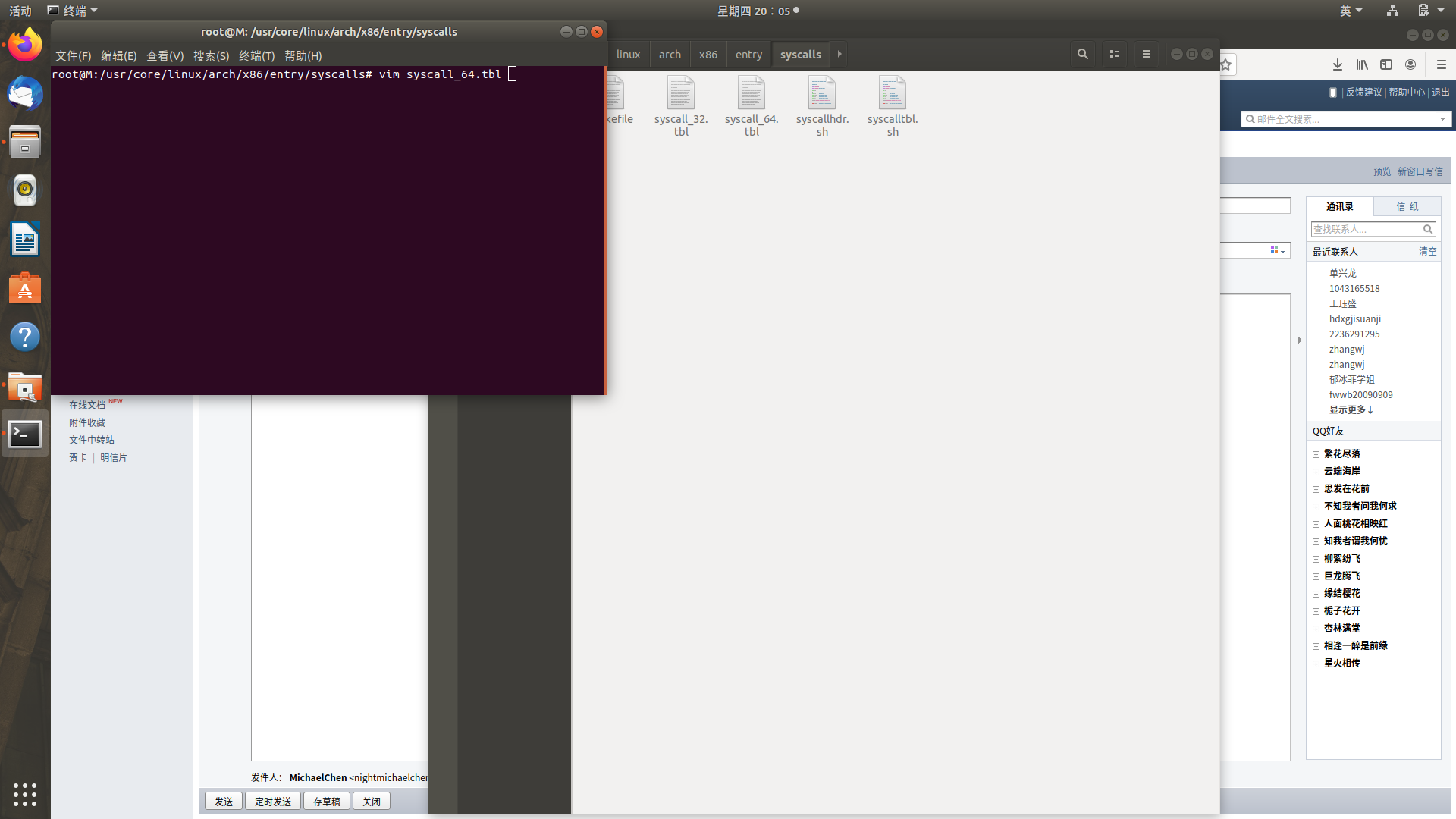Expand path bar forward arrow
Image resolution: width=1456 pixels, height=819 pixels.
pos(839,55)
